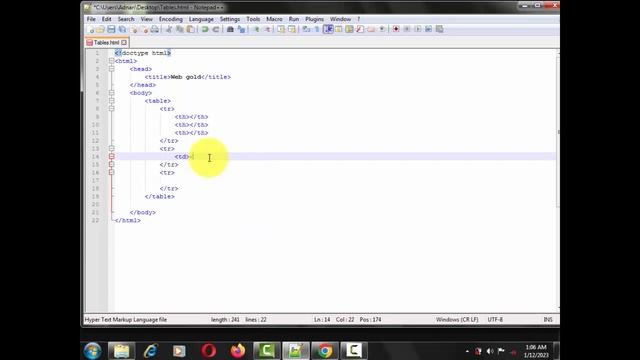The image size is (640, 360).
Task: Collapse the head fold on line 3
Action: coord(111,69)
